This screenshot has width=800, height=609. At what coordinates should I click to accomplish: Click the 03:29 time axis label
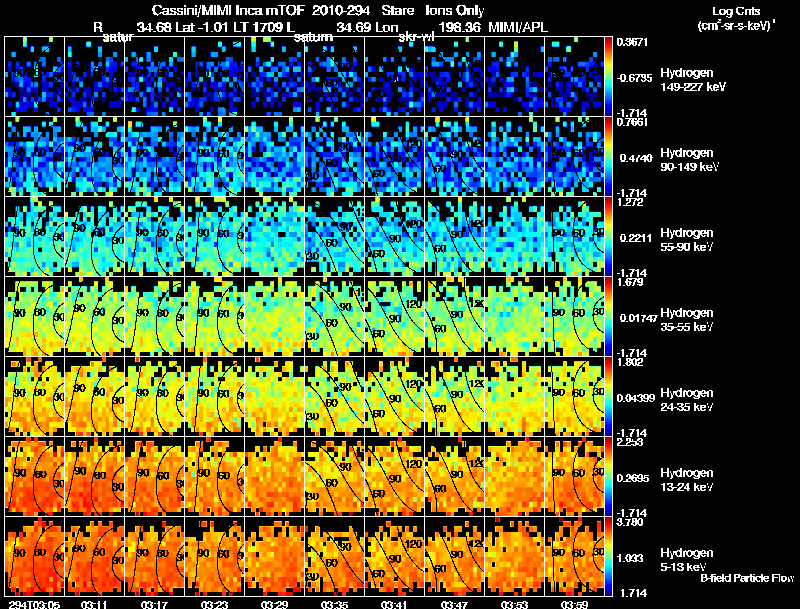(x=274, y=605)
